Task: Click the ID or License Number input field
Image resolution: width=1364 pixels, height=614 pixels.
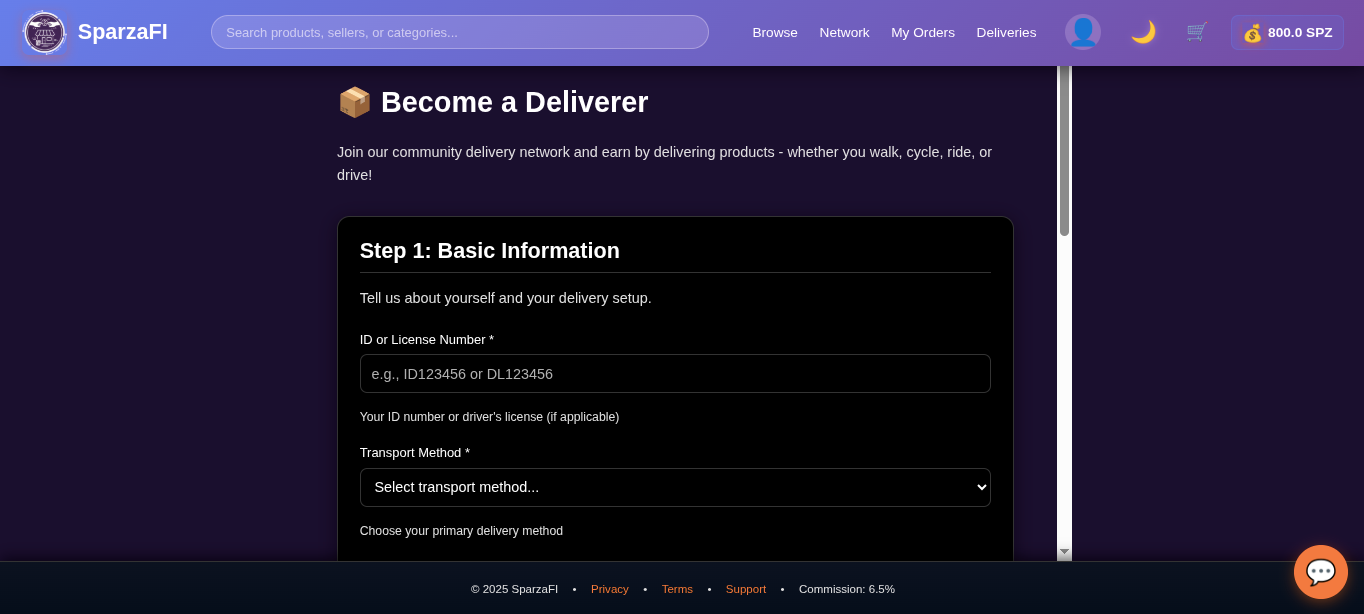Action: tap(675, 373)
